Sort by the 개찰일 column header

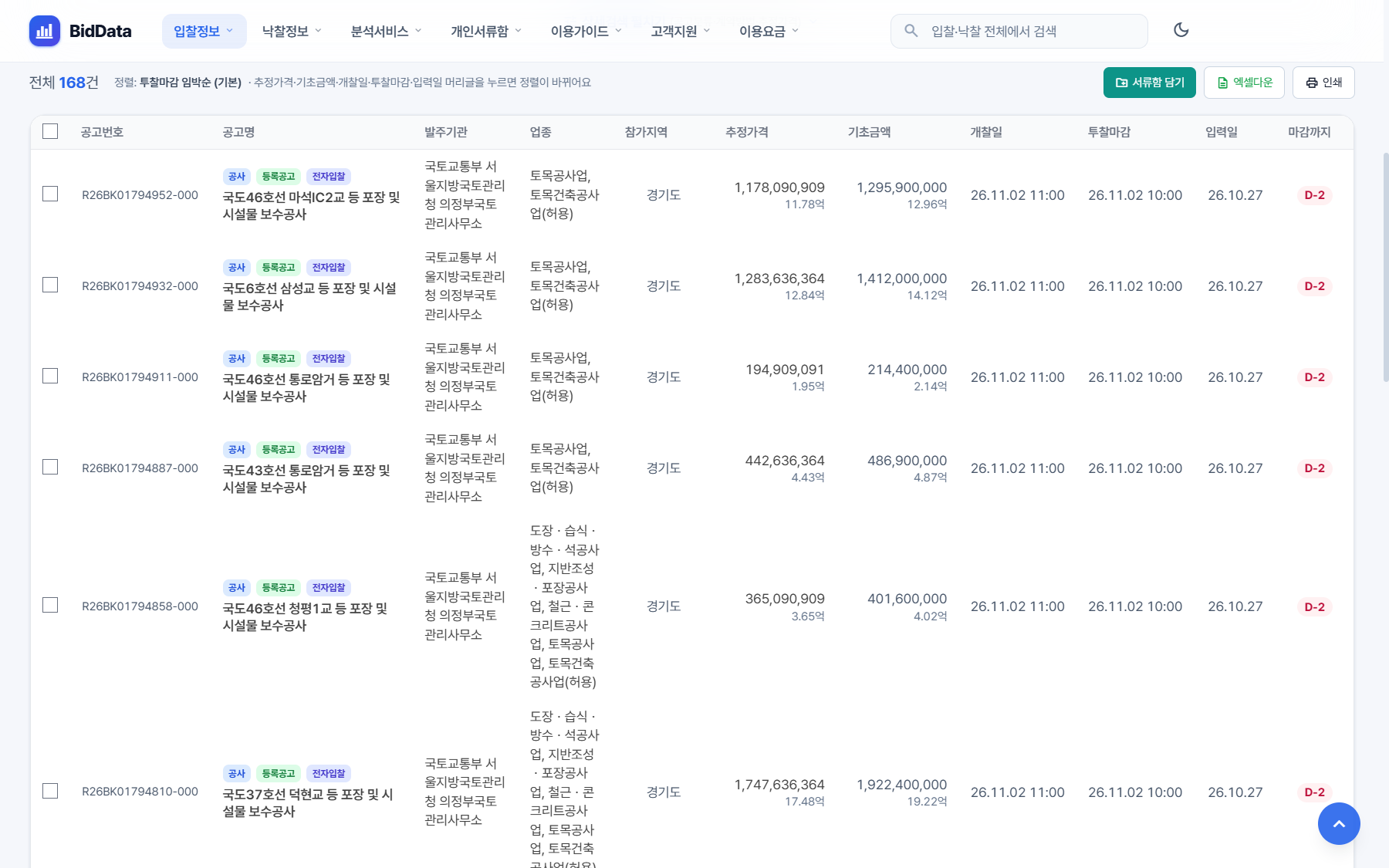(x=986, y=132)
